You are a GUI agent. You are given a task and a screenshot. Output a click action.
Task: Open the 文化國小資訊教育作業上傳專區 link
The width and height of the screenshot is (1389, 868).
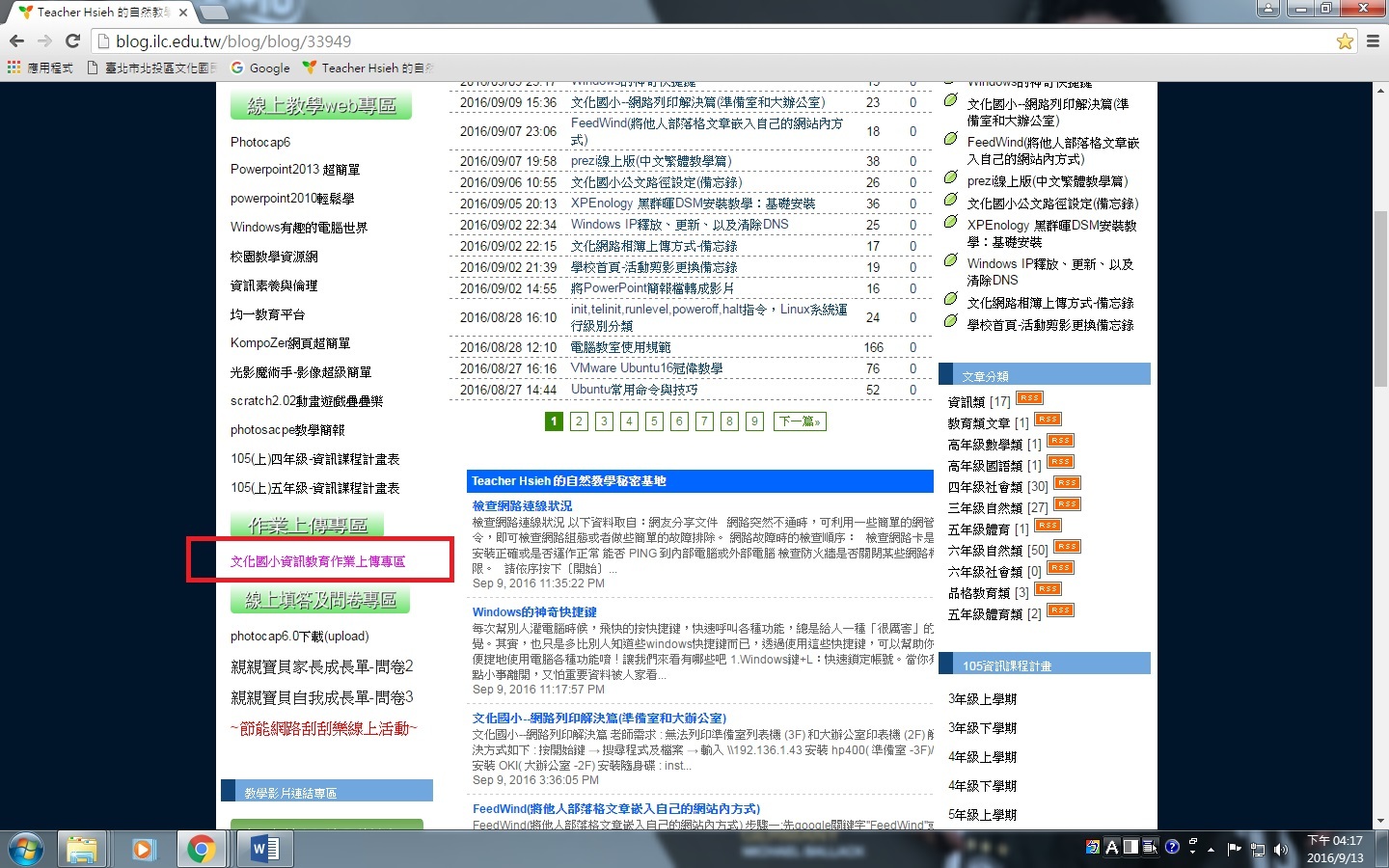pyautogui.click(x=317, y=561)
